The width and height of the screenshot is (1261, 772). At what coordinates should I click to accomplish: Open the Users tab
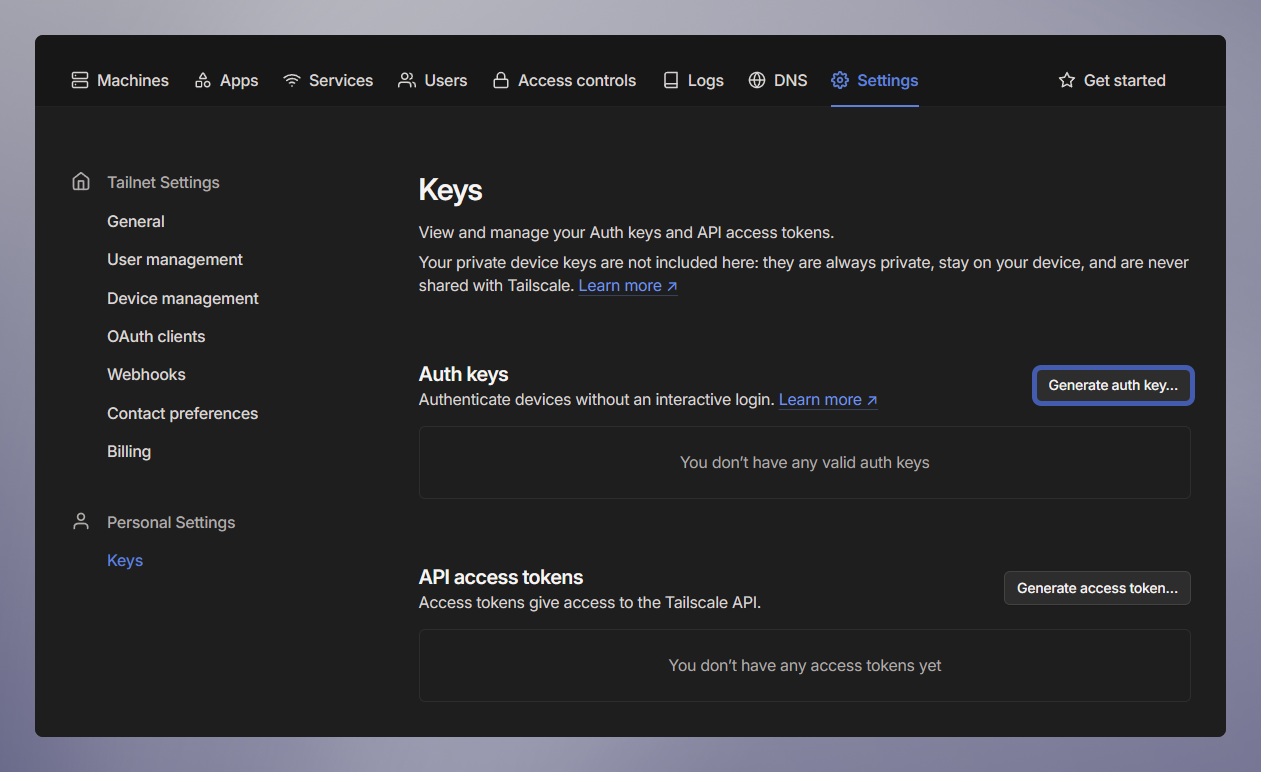tap(433, 80)
